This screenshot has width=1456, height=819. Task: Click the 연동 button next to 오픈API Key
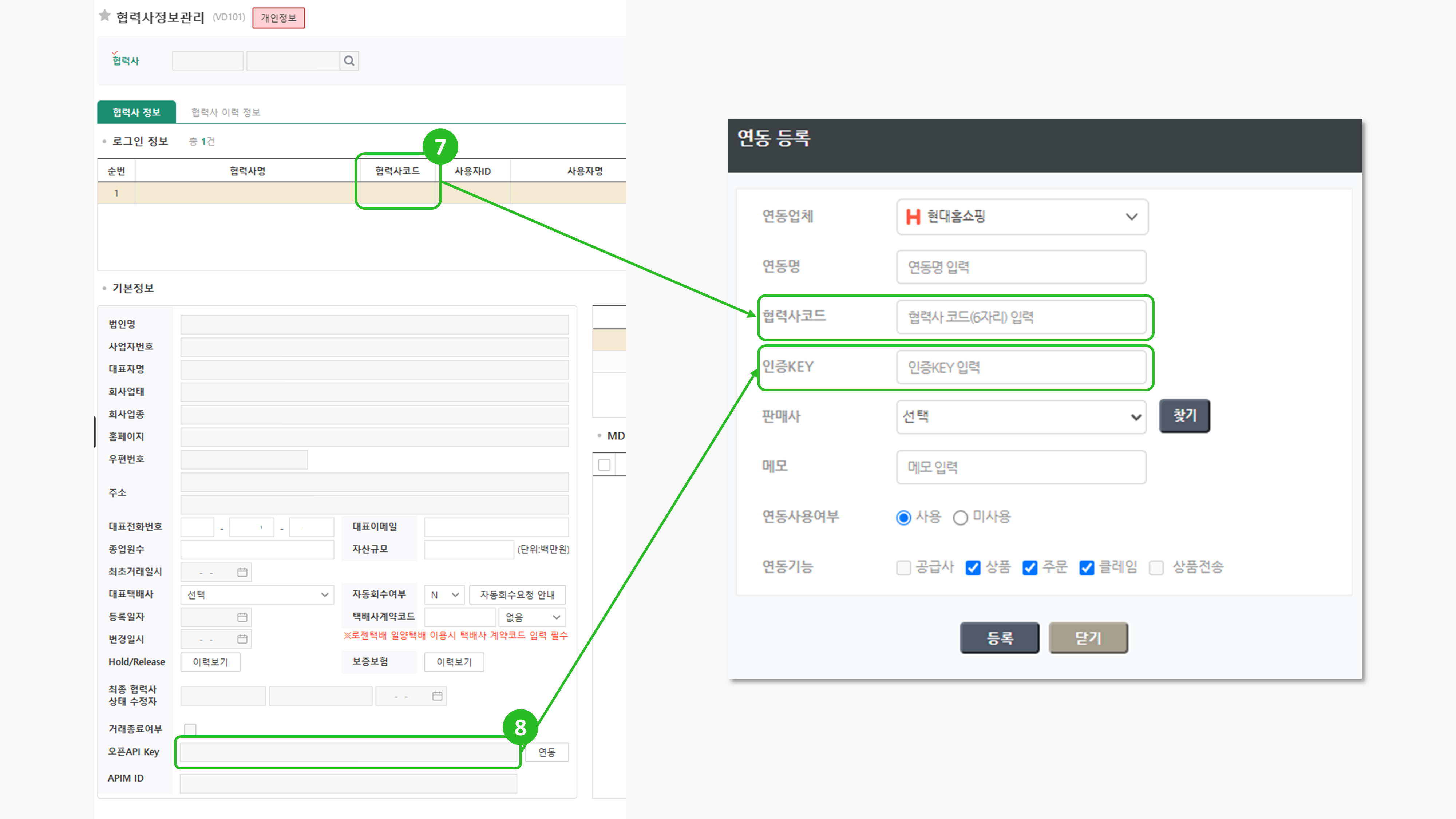(547, 752)
